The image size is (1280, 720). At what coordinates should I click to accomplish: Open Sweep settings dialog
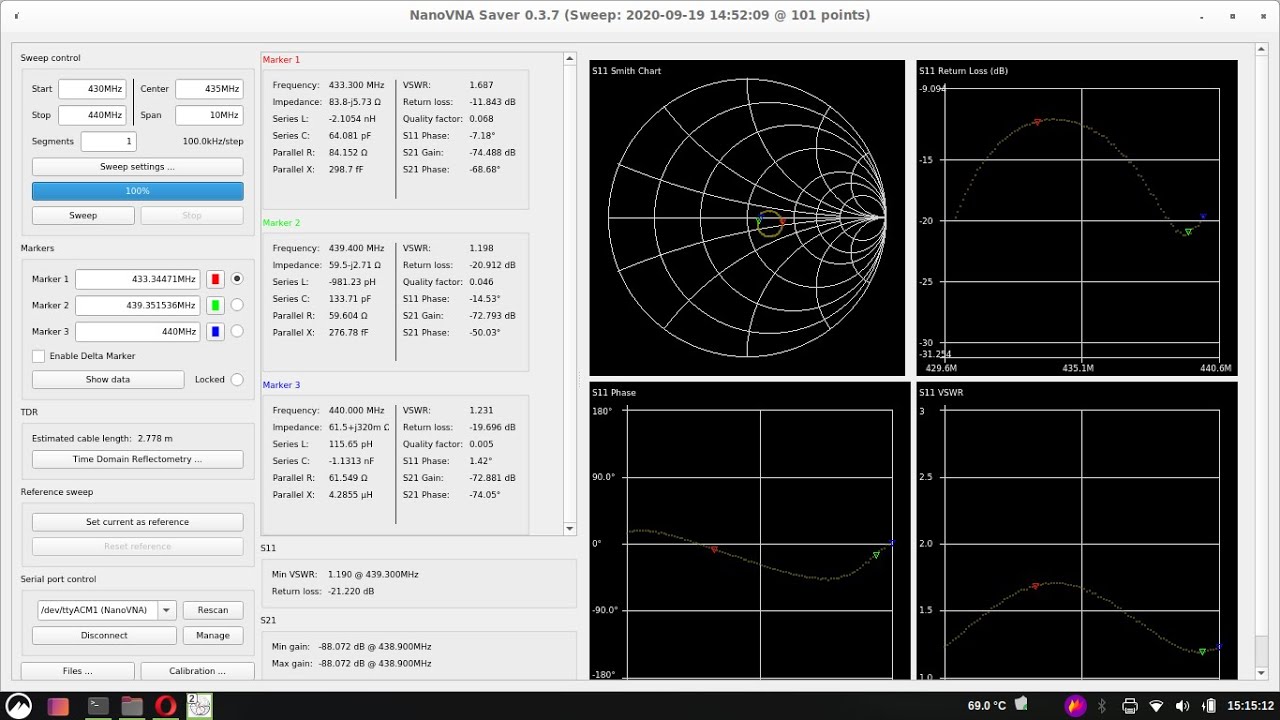[138, 166]
